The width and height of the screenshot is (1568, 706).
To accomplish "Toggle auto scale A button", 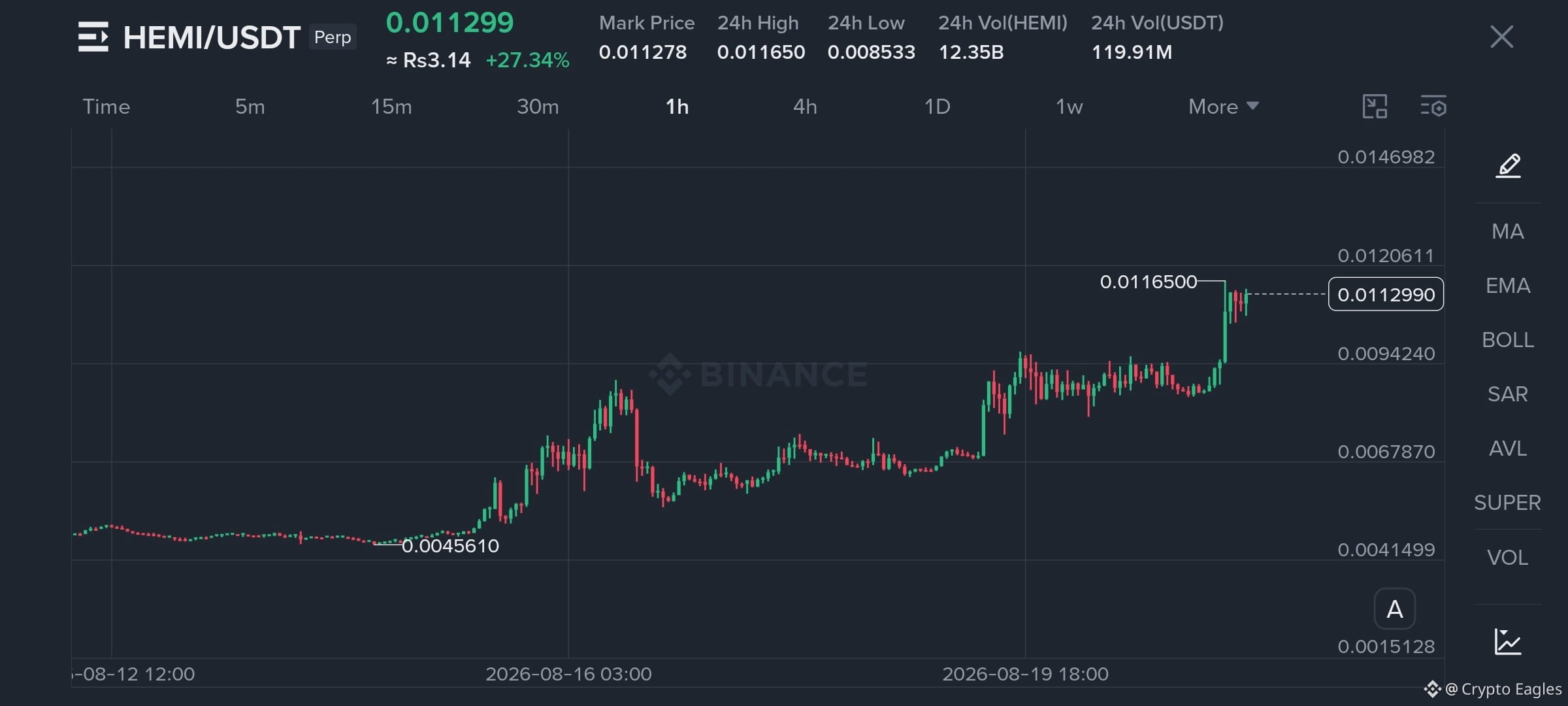I will (x=1395, y=609).
